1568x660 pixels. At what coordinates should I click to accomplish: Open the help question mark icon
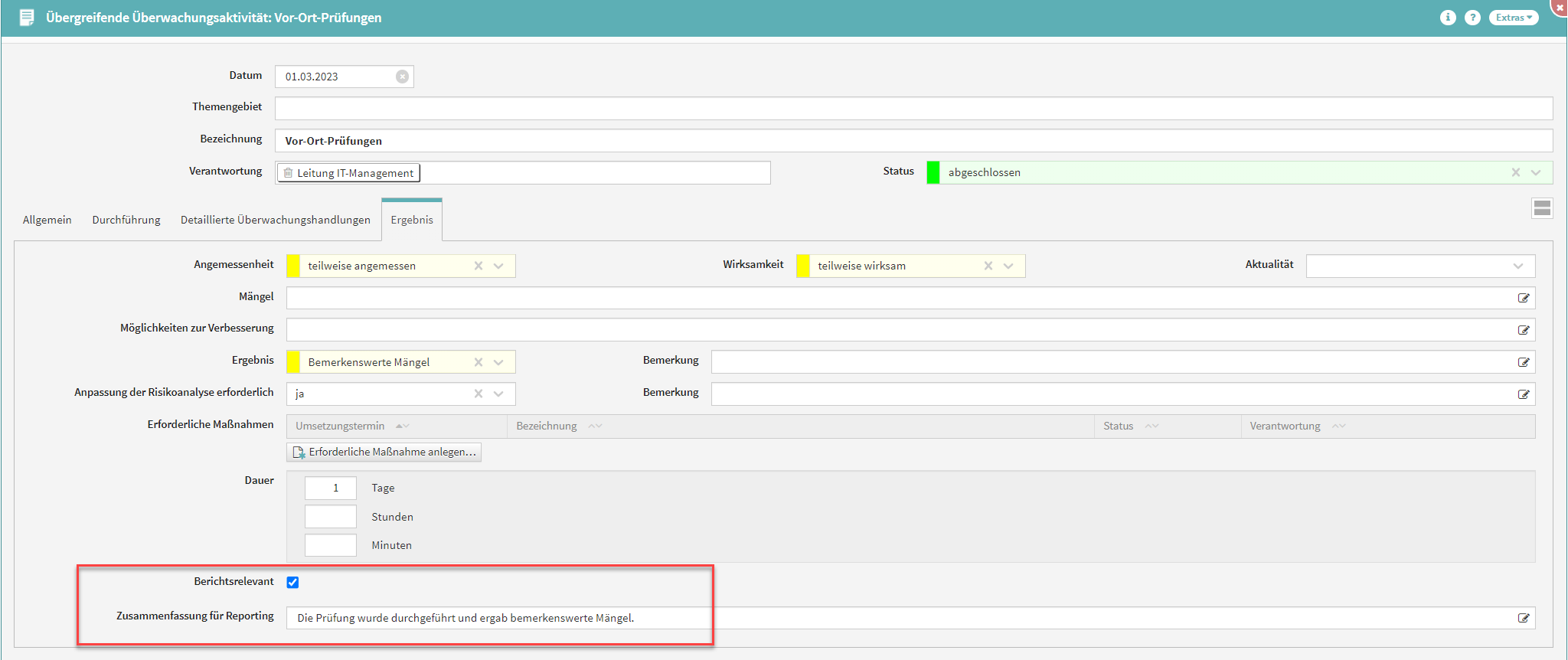pos(1472,18)
